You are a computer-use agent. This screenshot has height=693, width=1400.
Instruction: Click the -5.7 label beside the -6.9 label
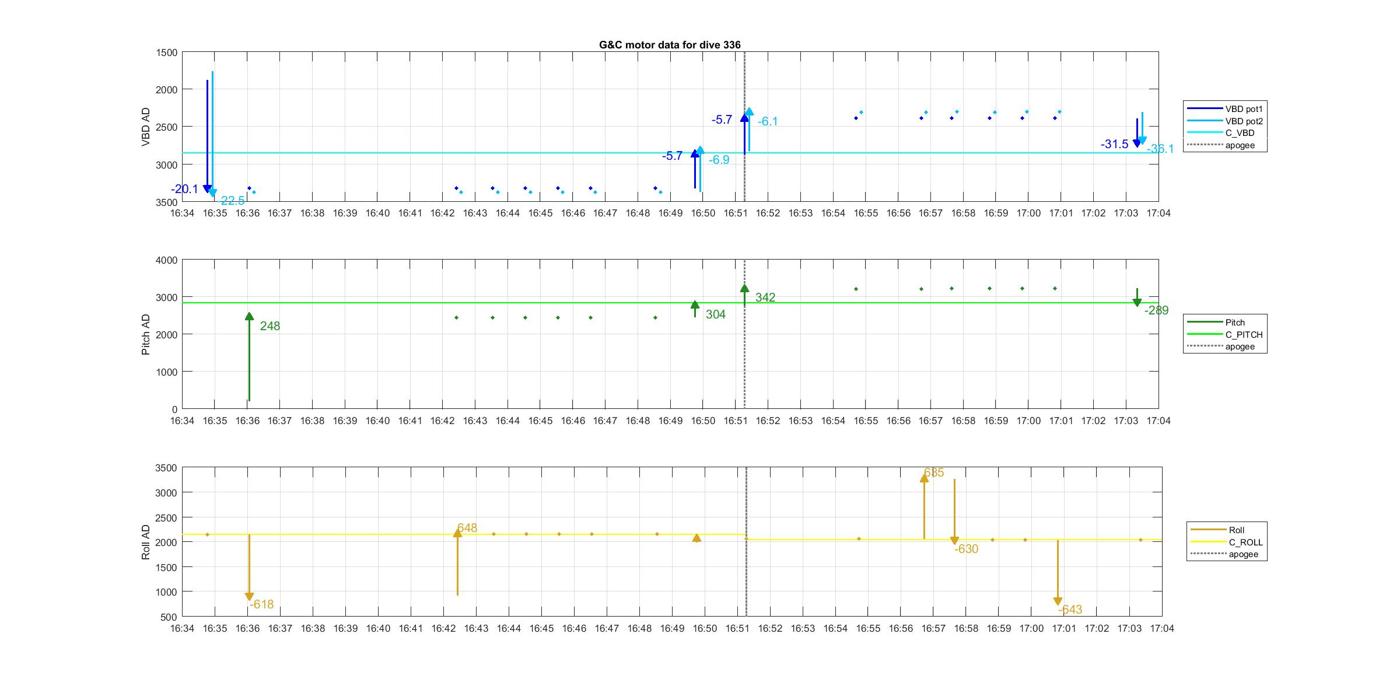click(x=672, y=156)
